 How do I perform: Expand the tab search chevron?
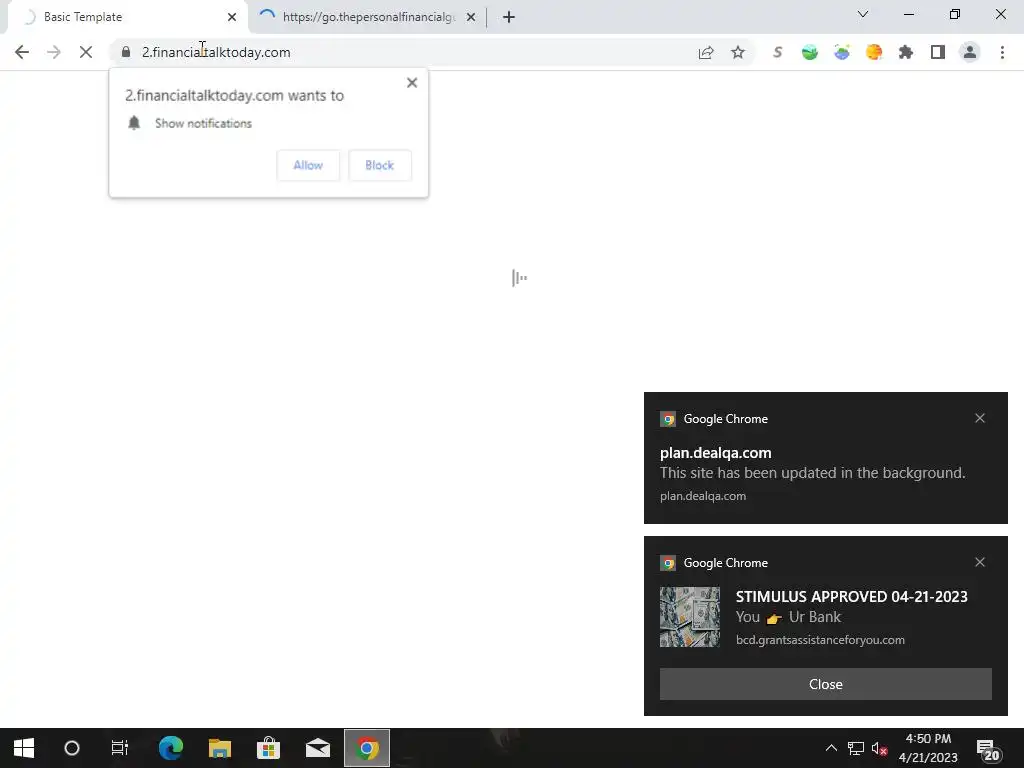coord(863,14)
